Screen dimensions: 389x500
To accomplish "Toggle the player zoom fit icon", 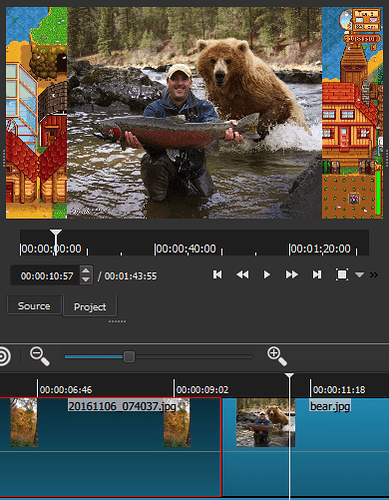I will 342,275.
